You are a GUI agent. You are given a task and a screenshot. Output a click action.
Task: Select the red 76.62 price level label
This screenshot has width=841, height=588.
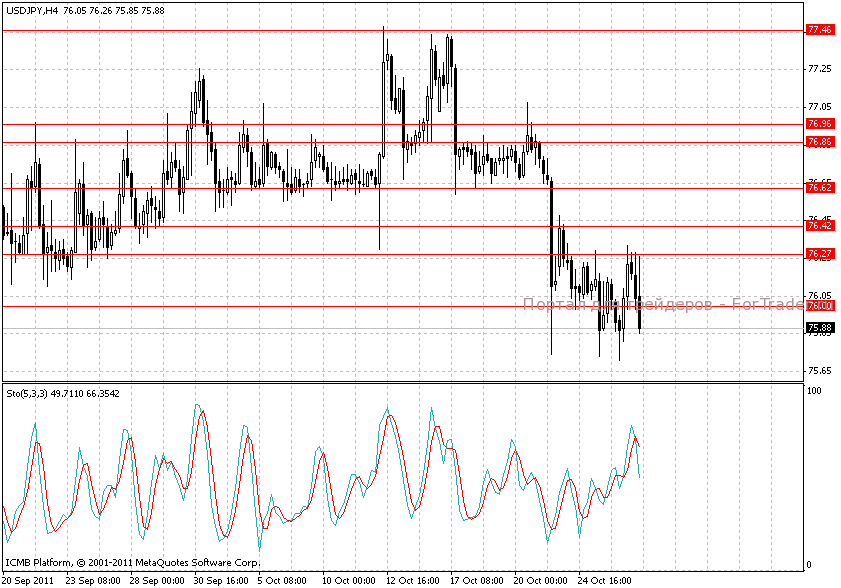[820, 188]
